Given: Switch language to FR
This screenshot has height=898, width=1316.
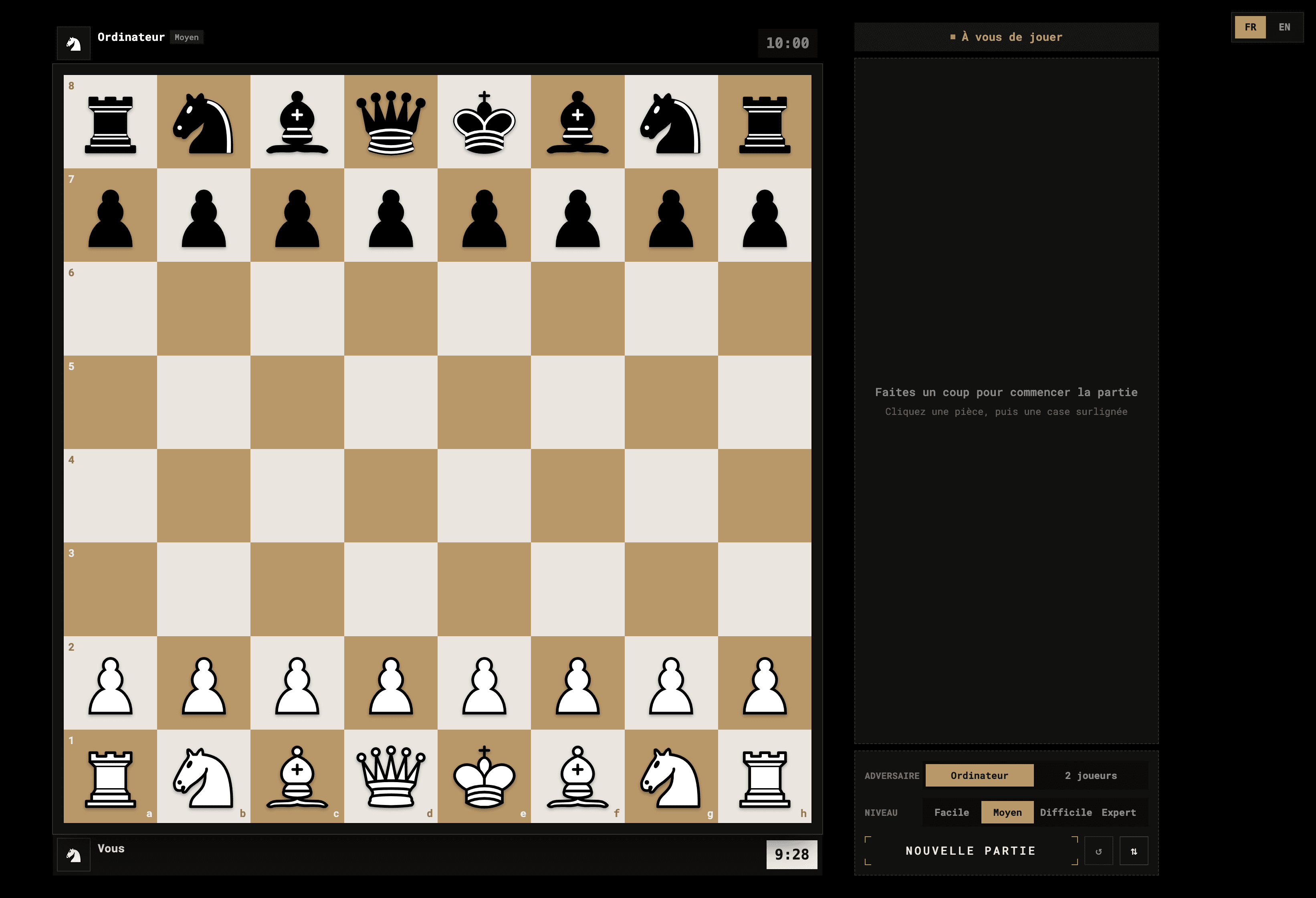Looking at the screenshot, I should point(1250,27).
